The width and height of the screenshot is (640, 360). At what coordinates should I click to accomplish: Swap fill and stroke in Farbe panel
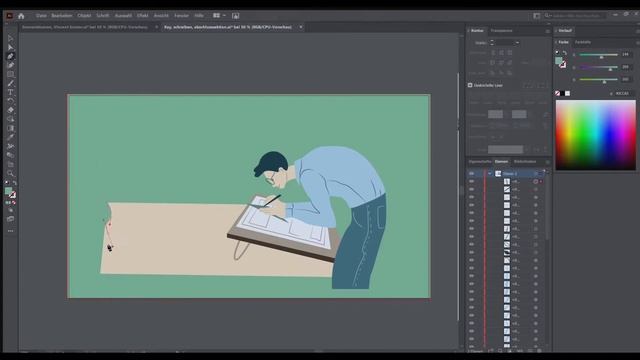[565, 53]
